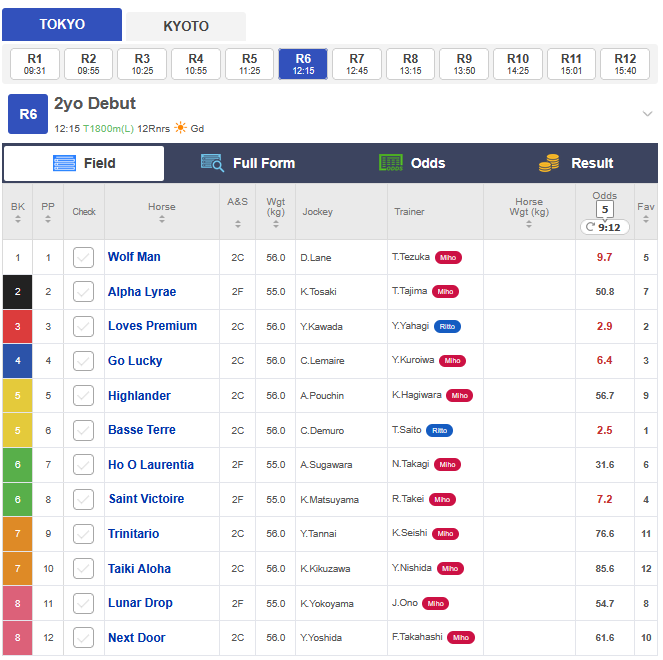Select race R2 at 09:55
Image resolution: width=663 pixels, height=660 pixels.
point(88,64)
